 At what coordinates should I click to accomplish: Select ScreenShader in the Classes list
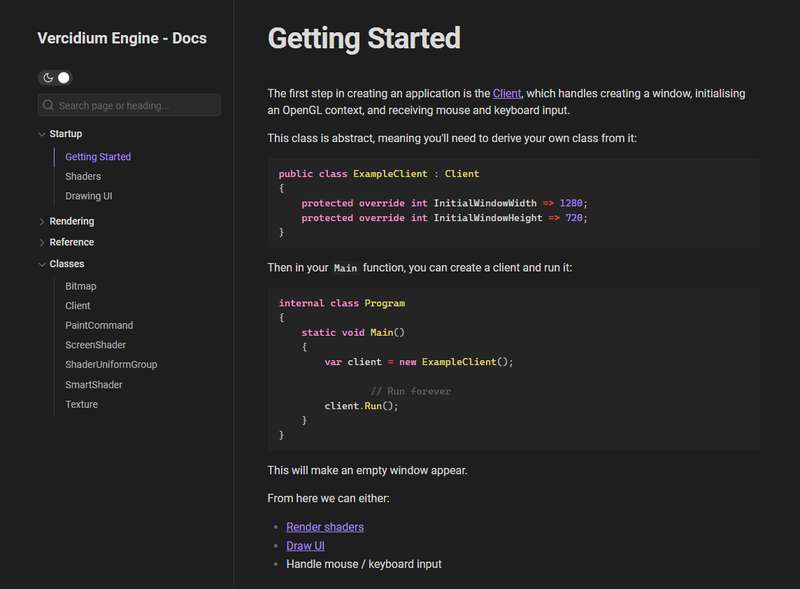point(95,345)
